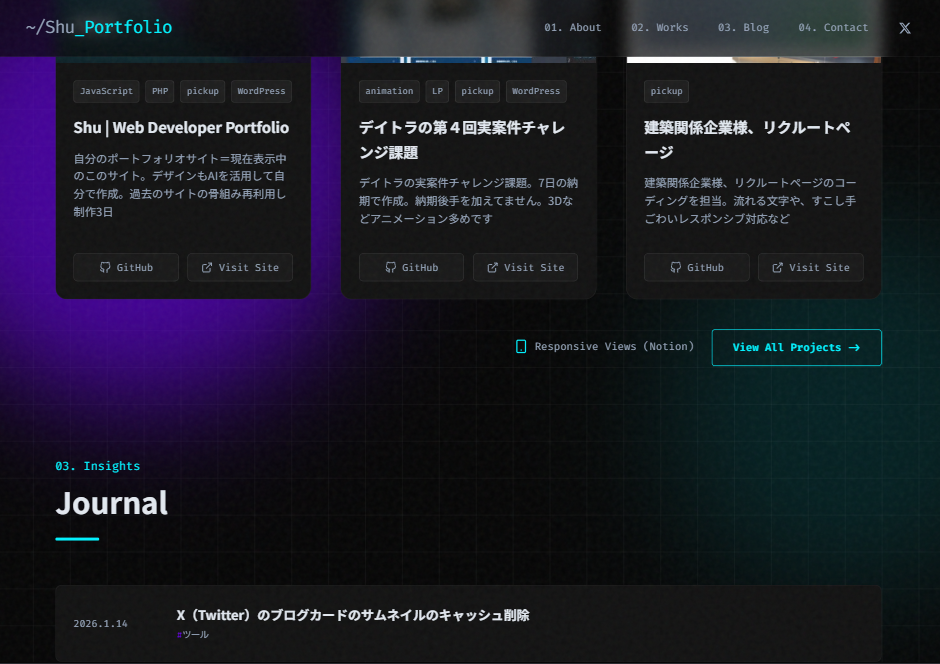
Task: Toggle the animation tag on the デイトラ card
Action: (389, 91)
